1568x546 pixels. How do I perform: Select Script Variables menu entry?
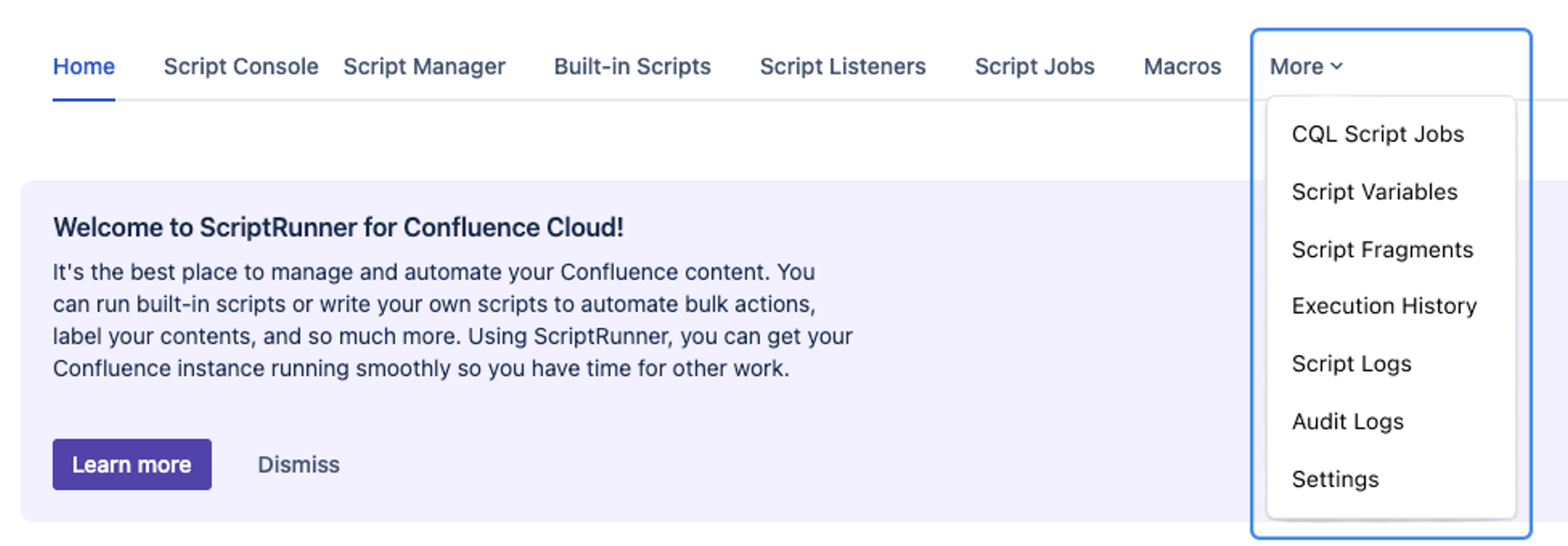coord(1374,192)
